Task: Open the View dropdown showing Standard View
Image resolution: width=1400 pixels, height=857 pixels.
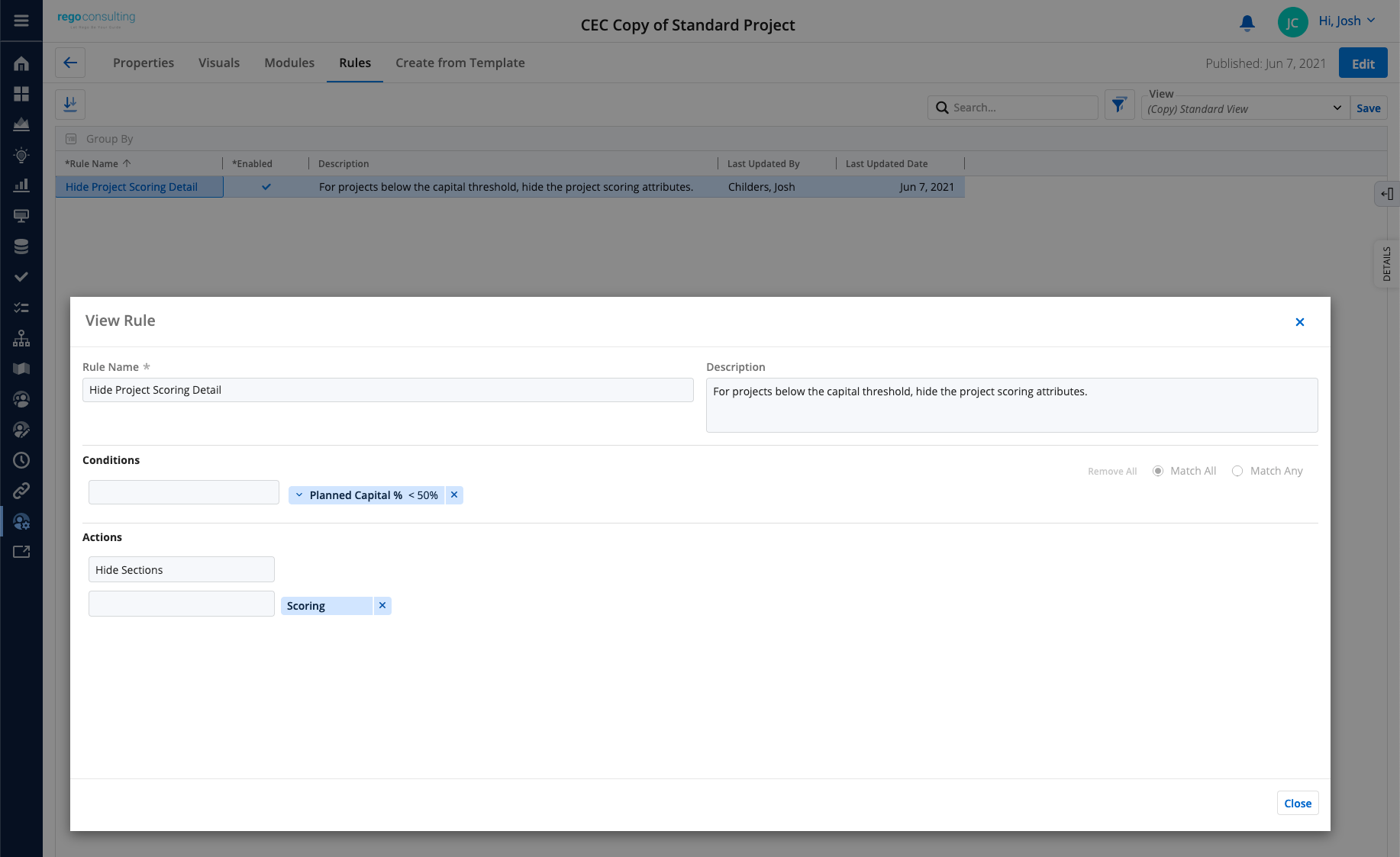Action: point(1245,108)
